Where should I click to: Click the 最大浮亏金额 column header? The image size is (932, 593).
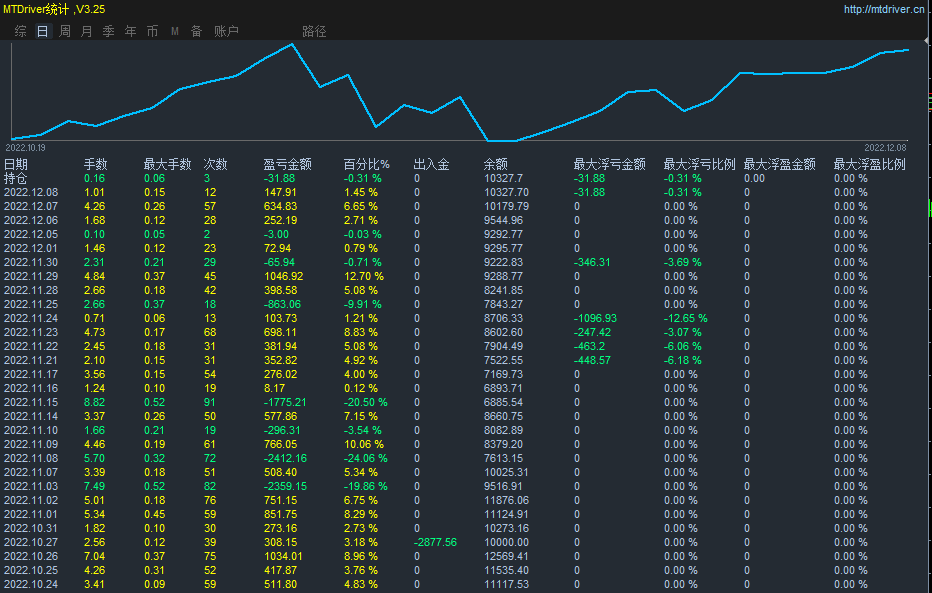pyautogui.click(x=610, y=165)
